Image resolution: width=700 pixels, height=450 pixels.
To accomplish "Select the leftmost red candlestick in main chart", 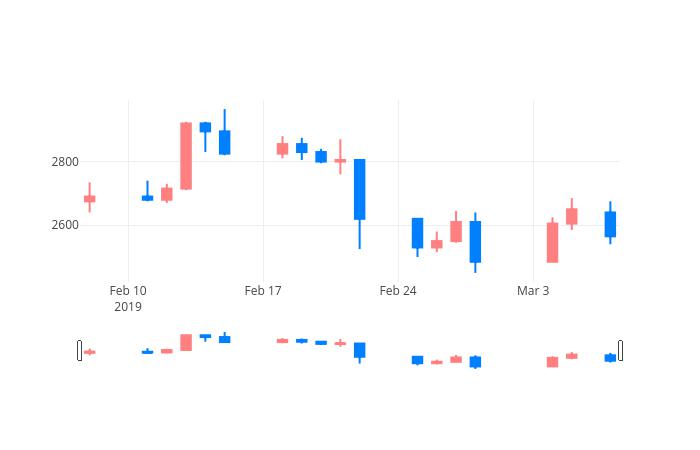I will click(90, 199).
